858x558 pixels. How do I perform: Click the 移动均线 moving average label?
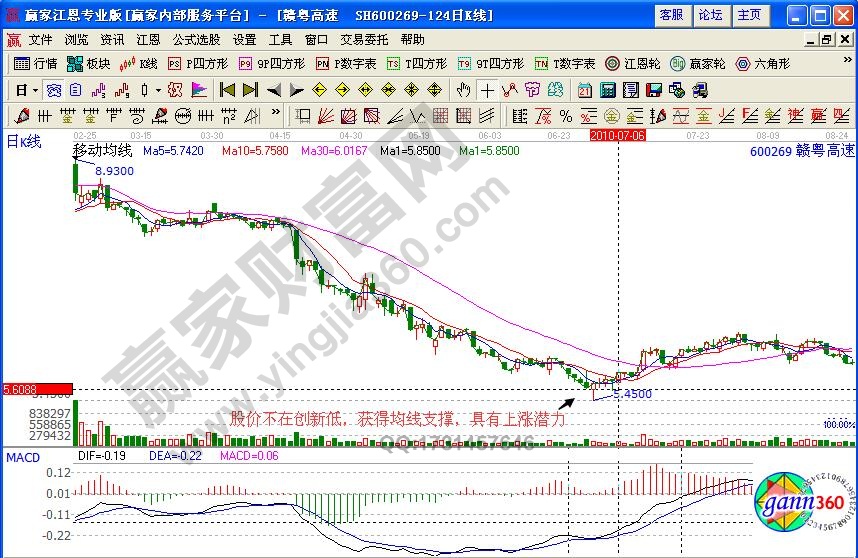pyautogui.click(x=102, y=150)
